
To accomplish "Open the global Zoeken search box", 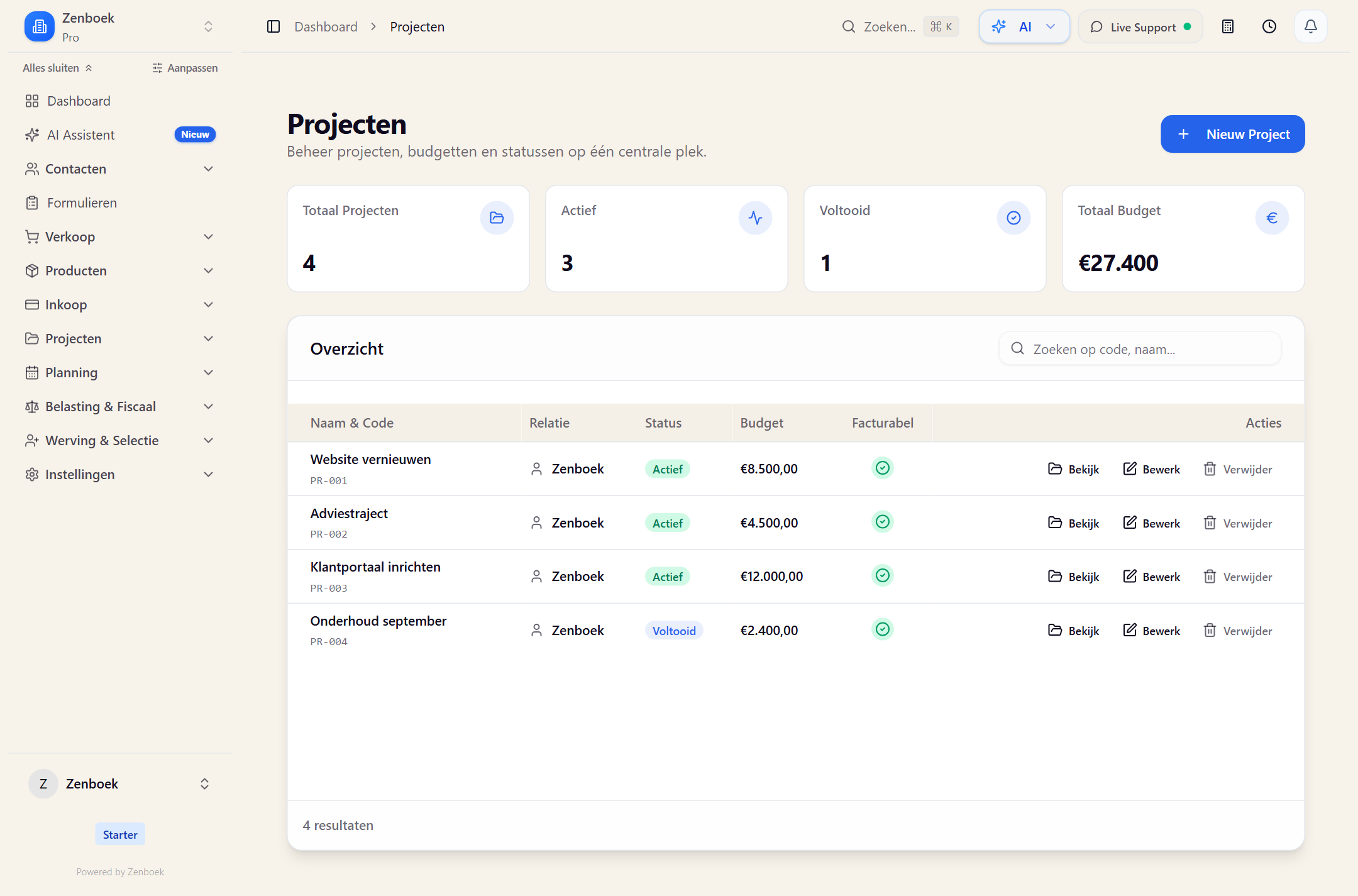I will [900, 26].
